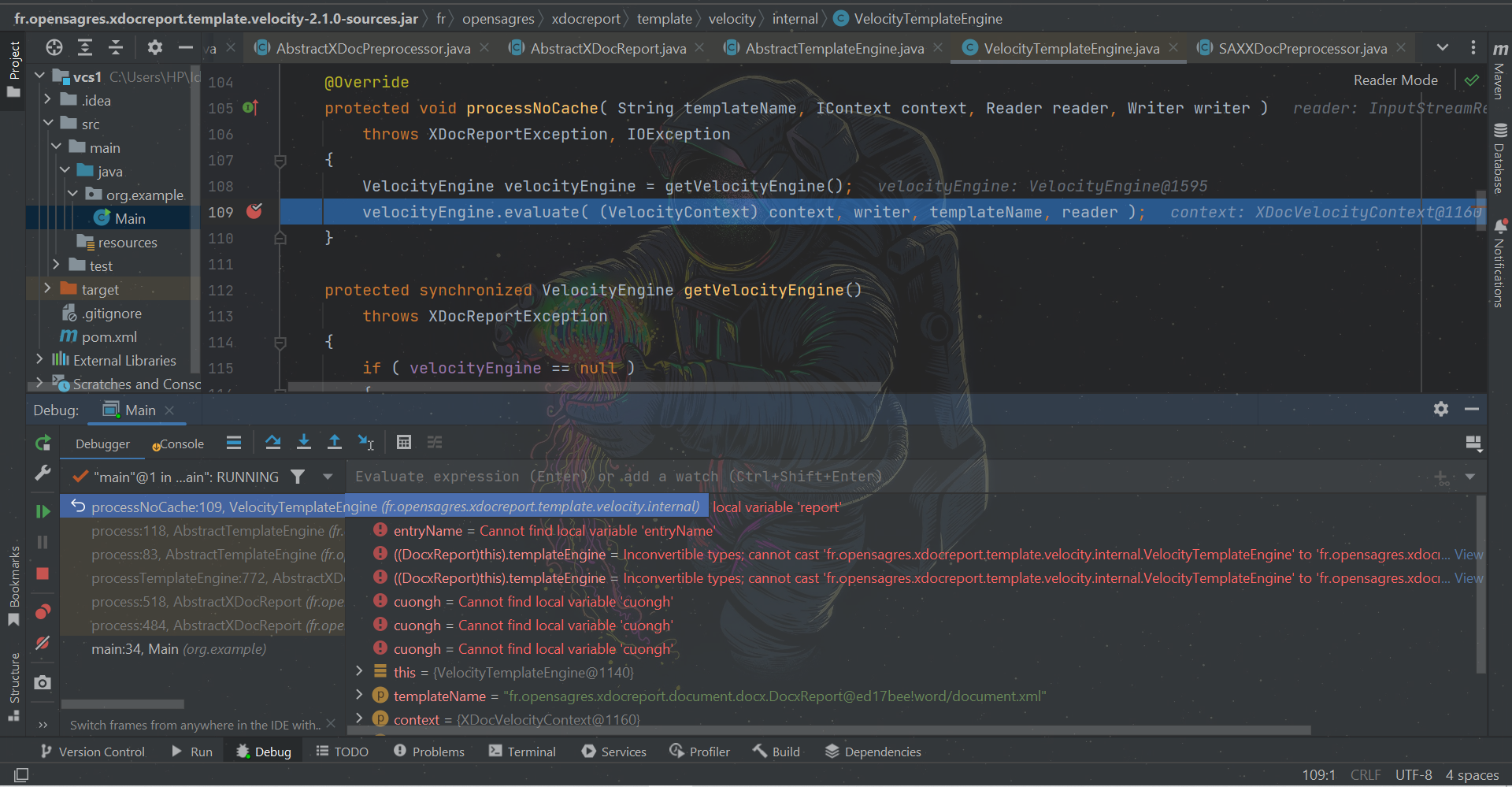
Task: Open Version Control tool window
Action: tap(93, 752)
